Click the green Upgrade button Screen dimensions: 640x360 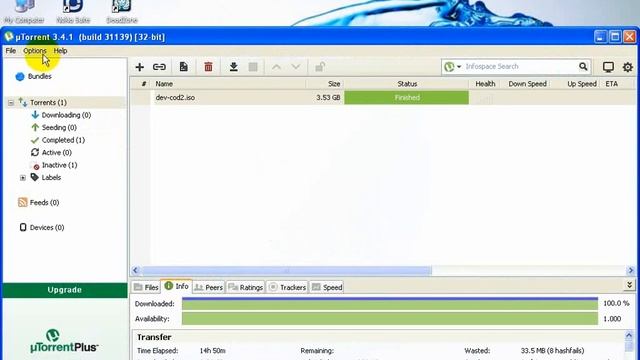point(64,290)
